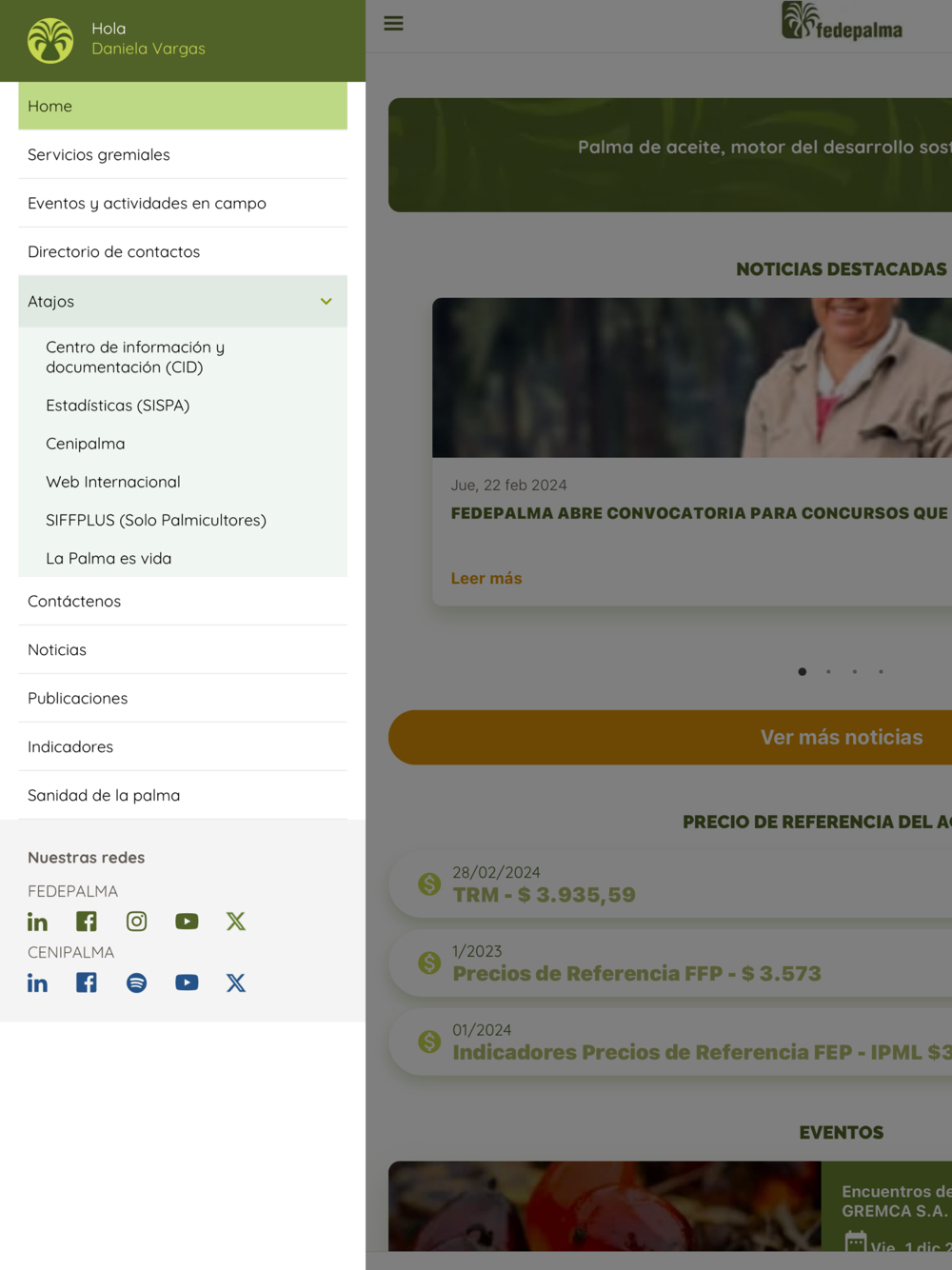Select first news carousel dot
This screenshot has height=1270, width=952.
(x=803, y=672)
